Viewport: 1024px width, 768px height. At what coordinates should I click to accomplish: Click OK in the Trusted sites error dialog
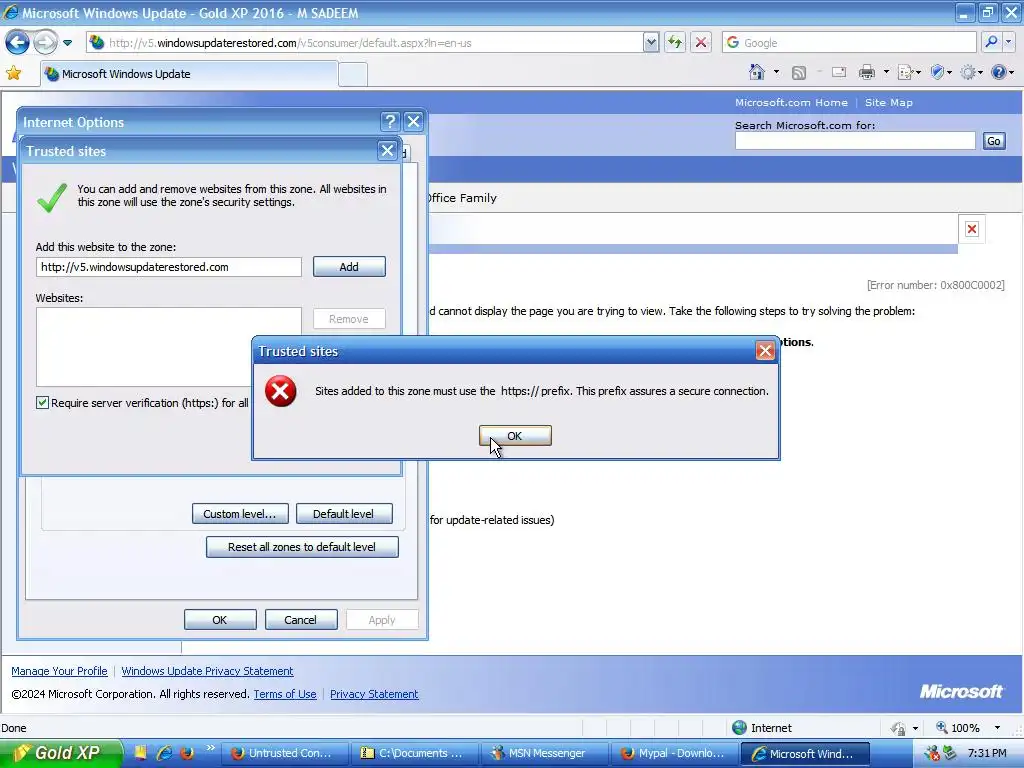tap(515, 436)
